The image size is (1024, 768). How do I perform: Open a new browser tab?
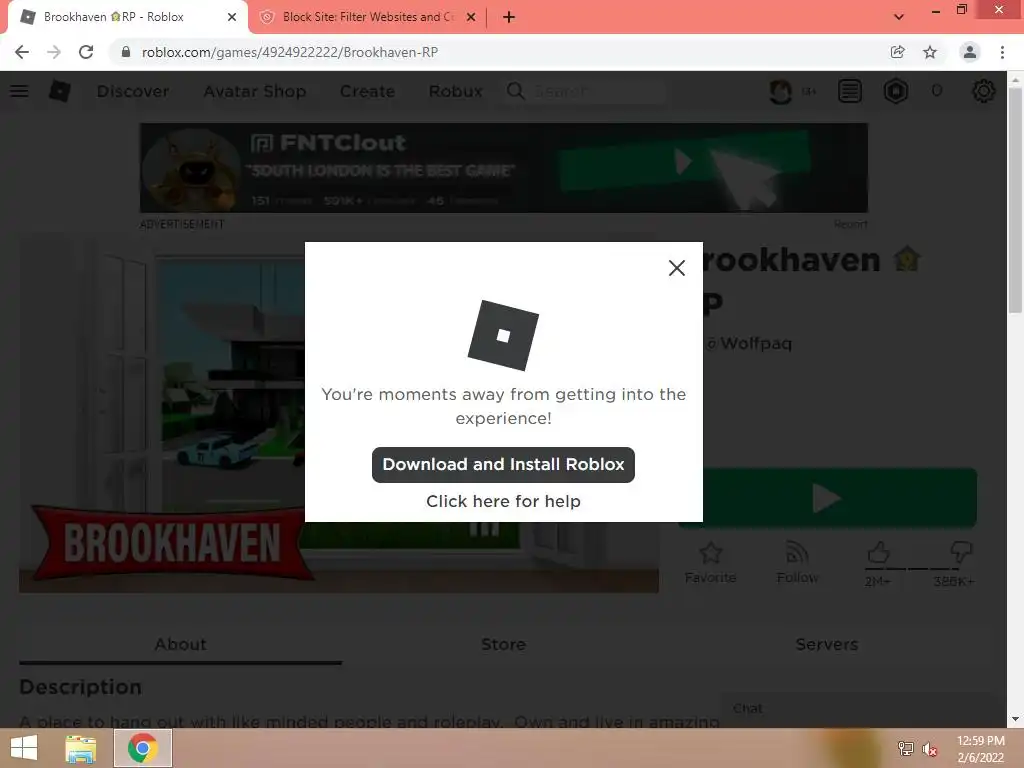click(509, 17)
